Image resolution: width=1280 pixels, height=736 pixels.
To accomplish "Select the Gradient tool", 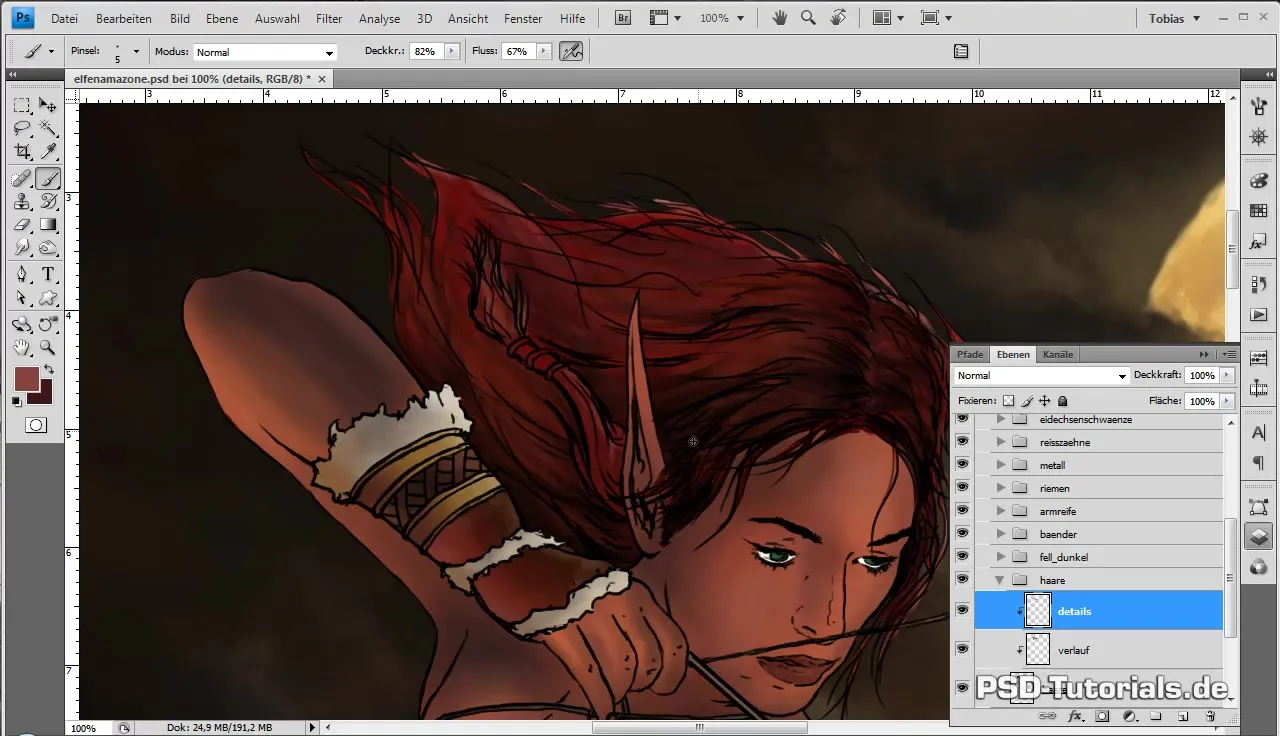I will (47, 225).
